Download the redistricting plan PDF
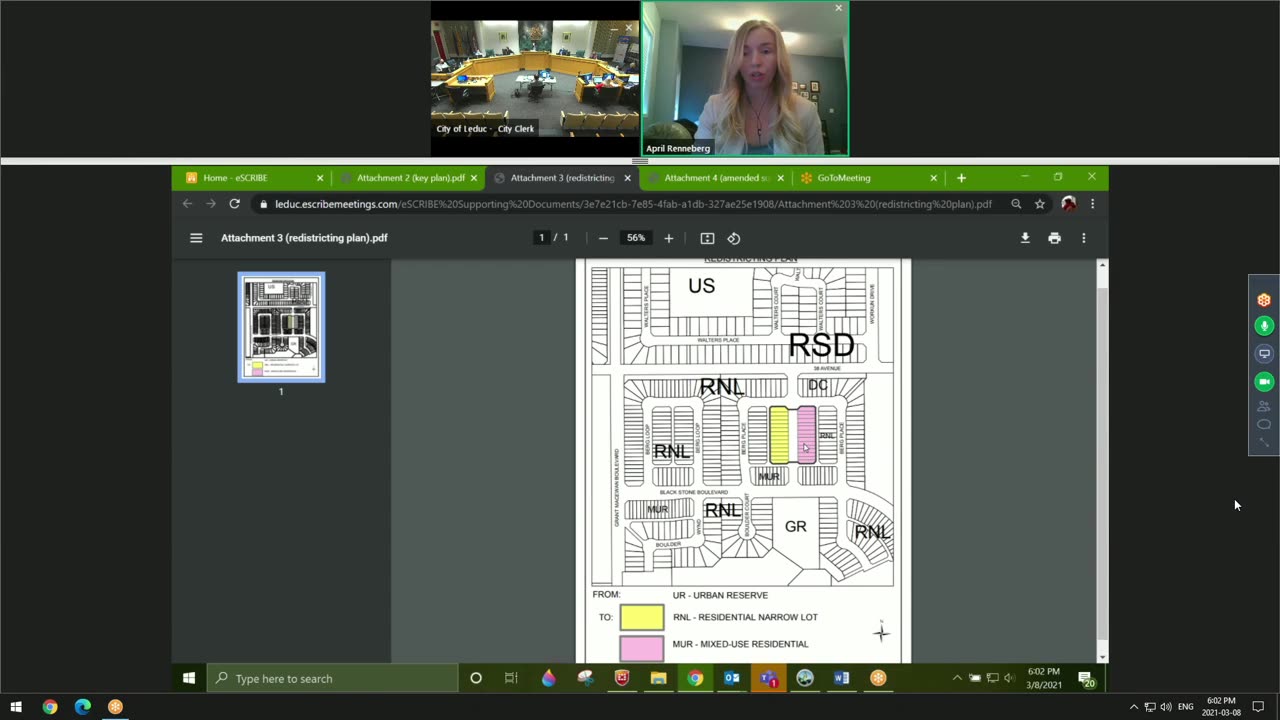Image resolution: width=1280 pixels, height=720 pixels. click(x=1025, y=238)
